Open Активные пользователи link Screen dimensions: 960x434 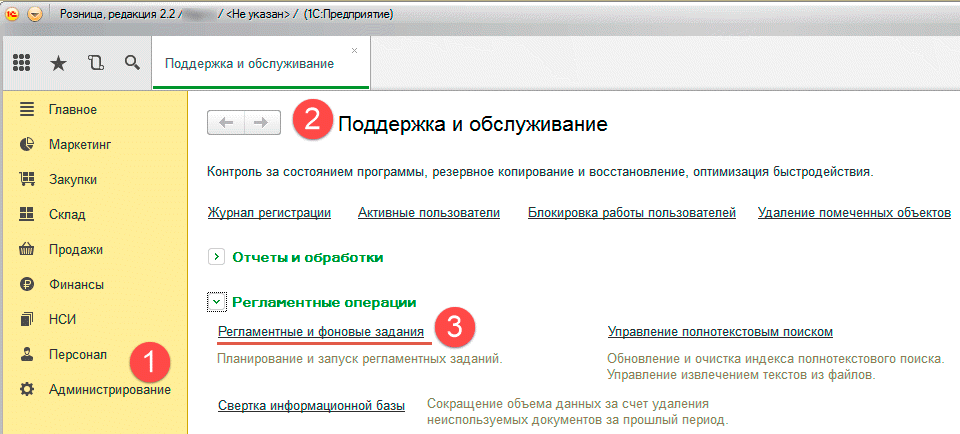429,213
